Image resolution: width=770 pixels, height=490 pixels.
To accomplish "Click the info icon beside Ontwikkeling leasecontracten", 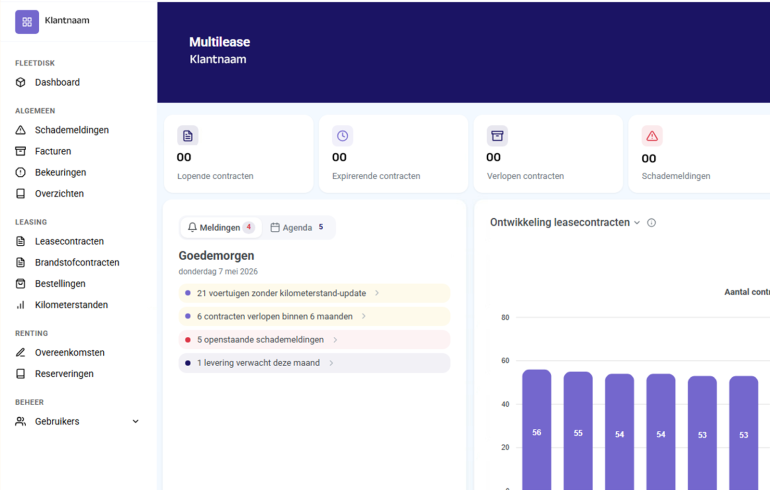I will click(x=651, y=223).
